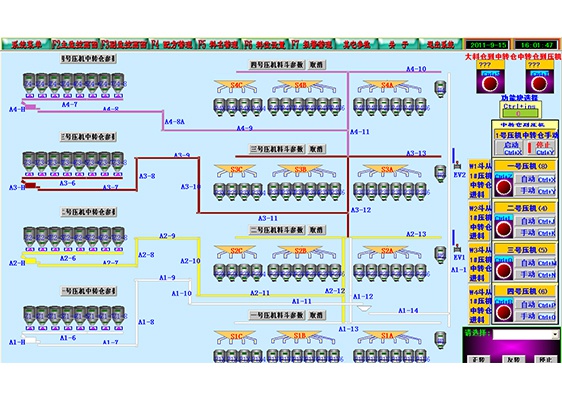Open 三号压机中转仓参数 panel
Screen dimensions: 562x400
click(x=88, y=137)
